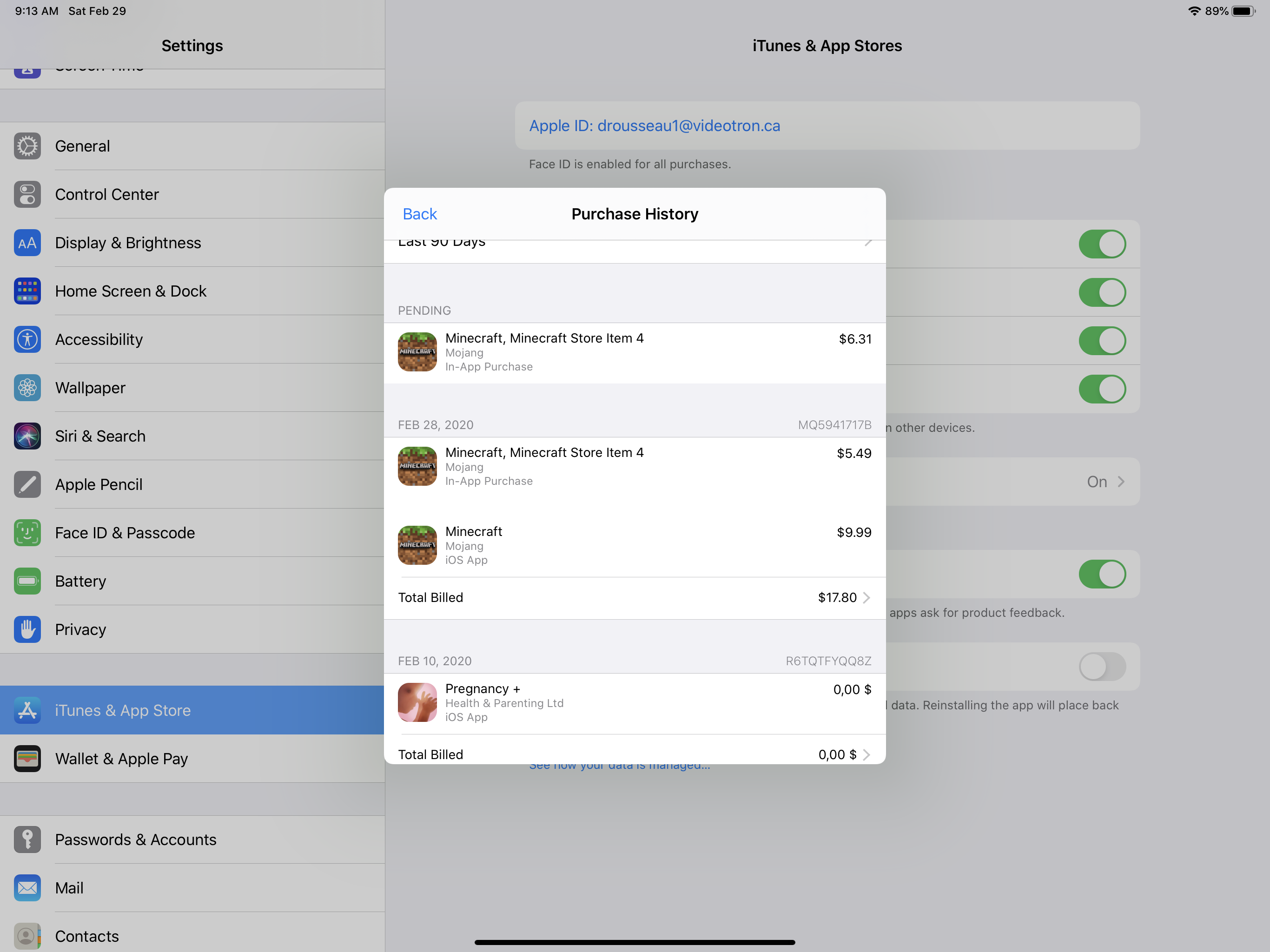The width and height of the screenshot is (1270, 952).
Task: Open Face ID & Passcode icon
Action: (27, 533)
